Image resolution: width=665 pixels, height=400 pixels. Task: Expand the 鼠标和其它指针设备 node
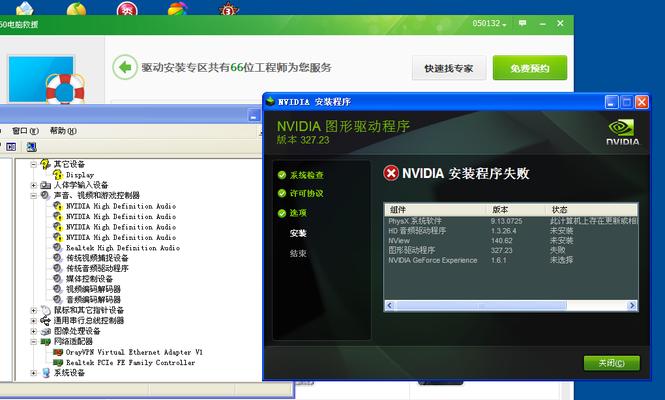34,310
